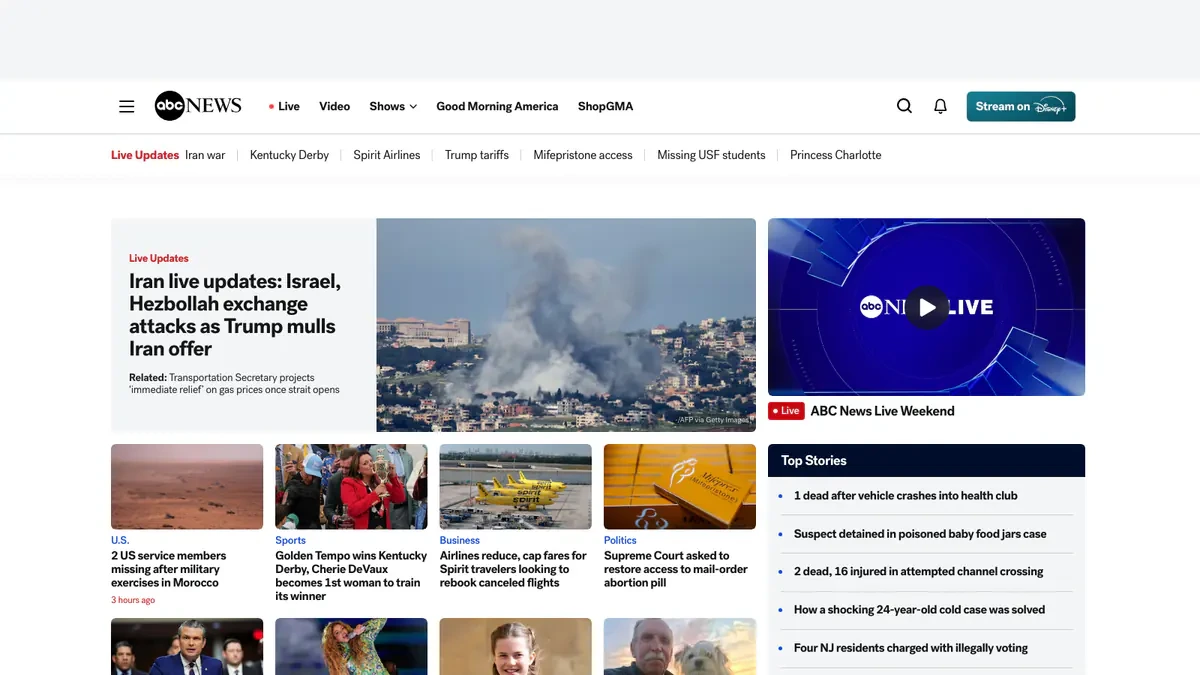This screenshot has width=1200, height=675.
Task: Open the smiling young girl thumbnail
Action: point(516,646)
